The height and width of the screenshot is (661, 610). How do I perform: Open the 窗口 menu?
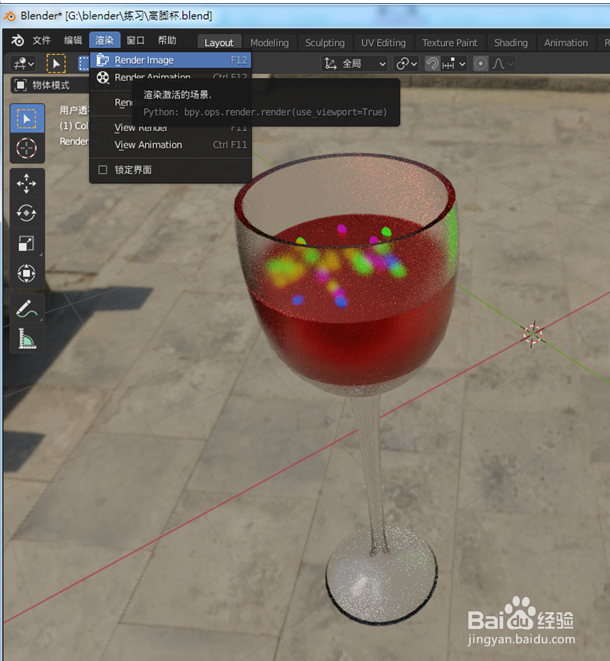pos(135,40)
